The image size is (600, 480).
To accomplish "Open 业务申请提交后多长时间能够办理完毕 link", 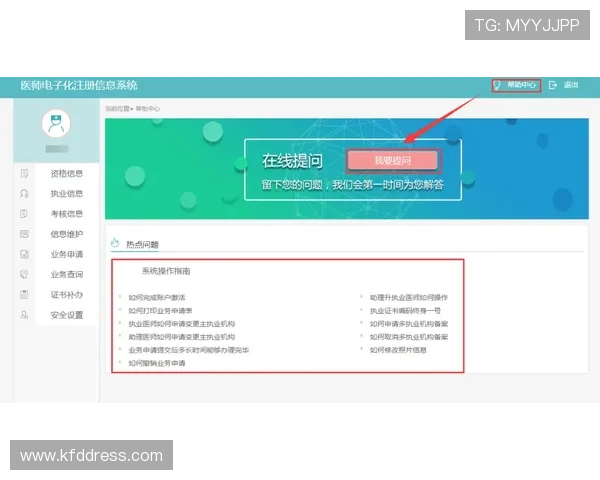I will [x=189, y=350].
